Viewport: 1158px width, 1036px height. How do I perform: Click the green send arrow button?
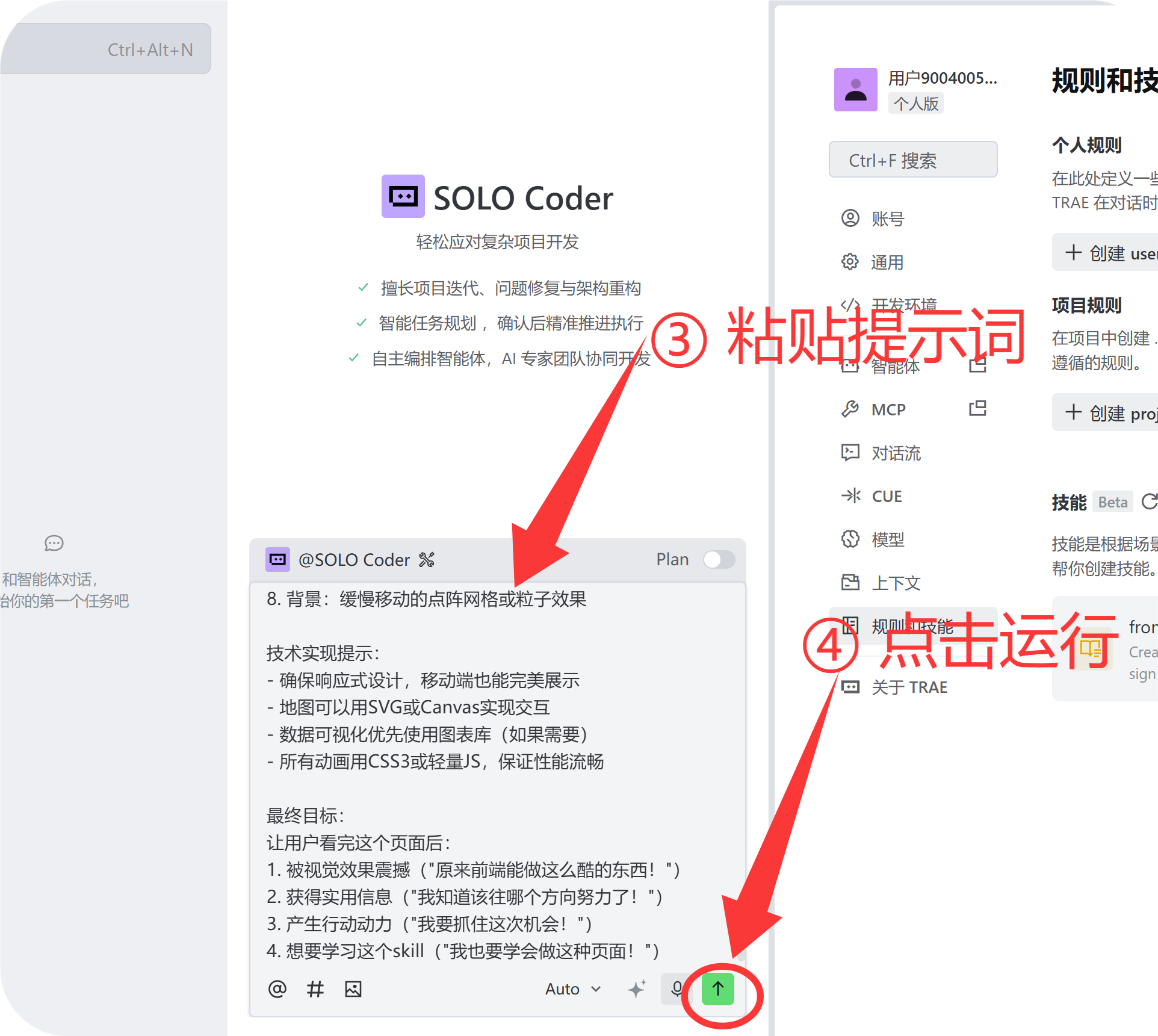click(x=717, y=988)
